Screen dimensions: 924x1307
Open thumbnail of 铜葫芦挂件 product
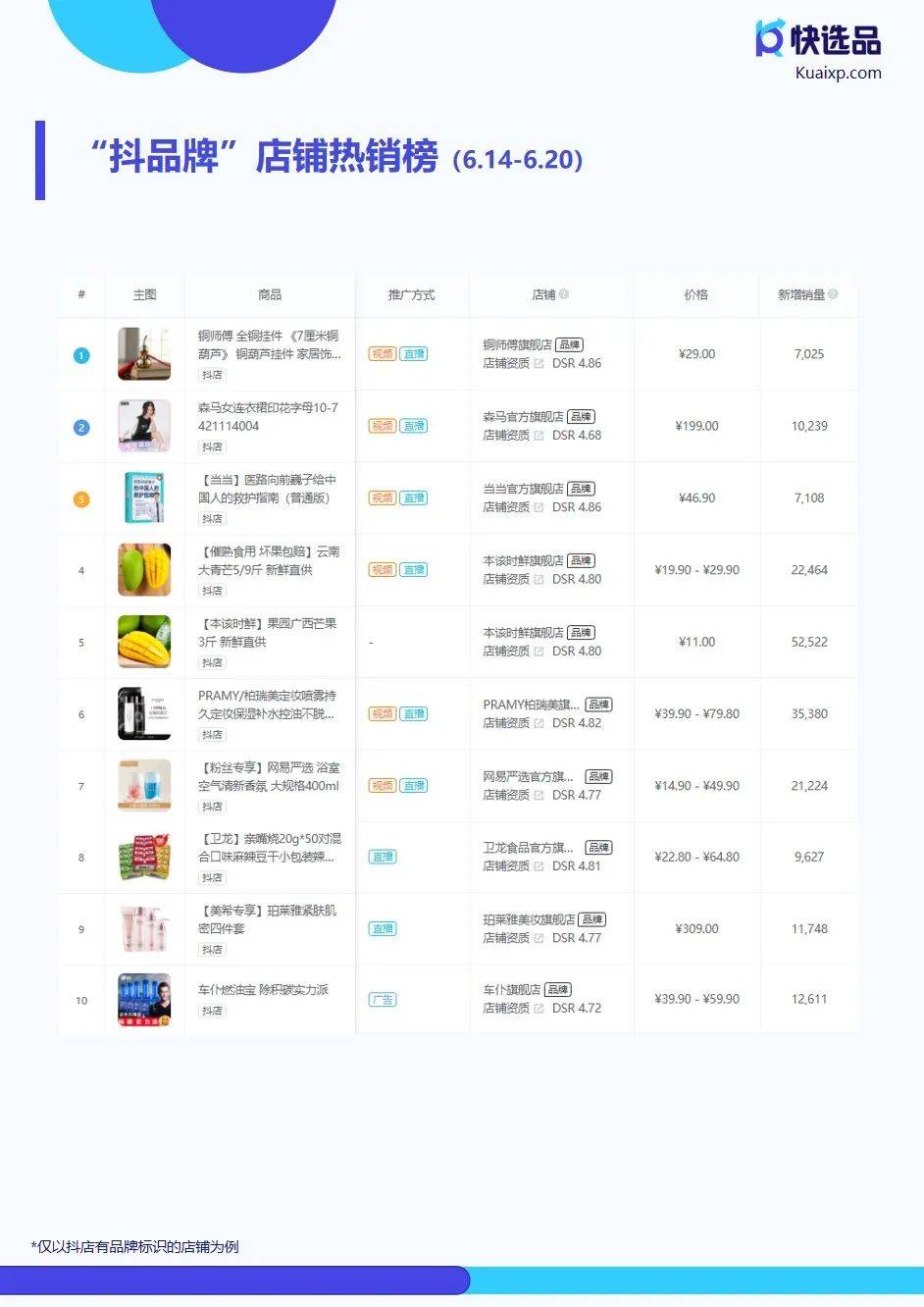tap(144, 354)
